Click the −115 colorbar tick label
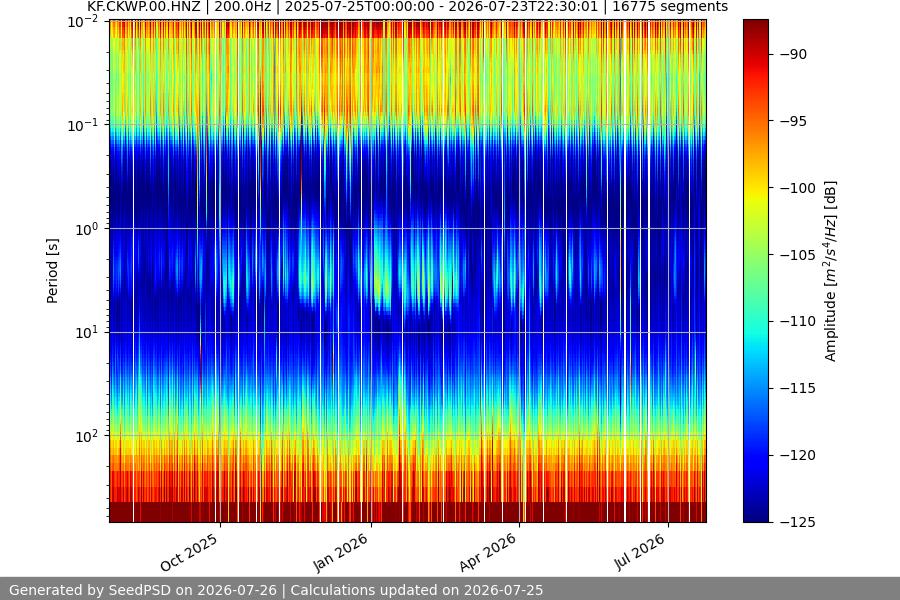 [797, 388]
